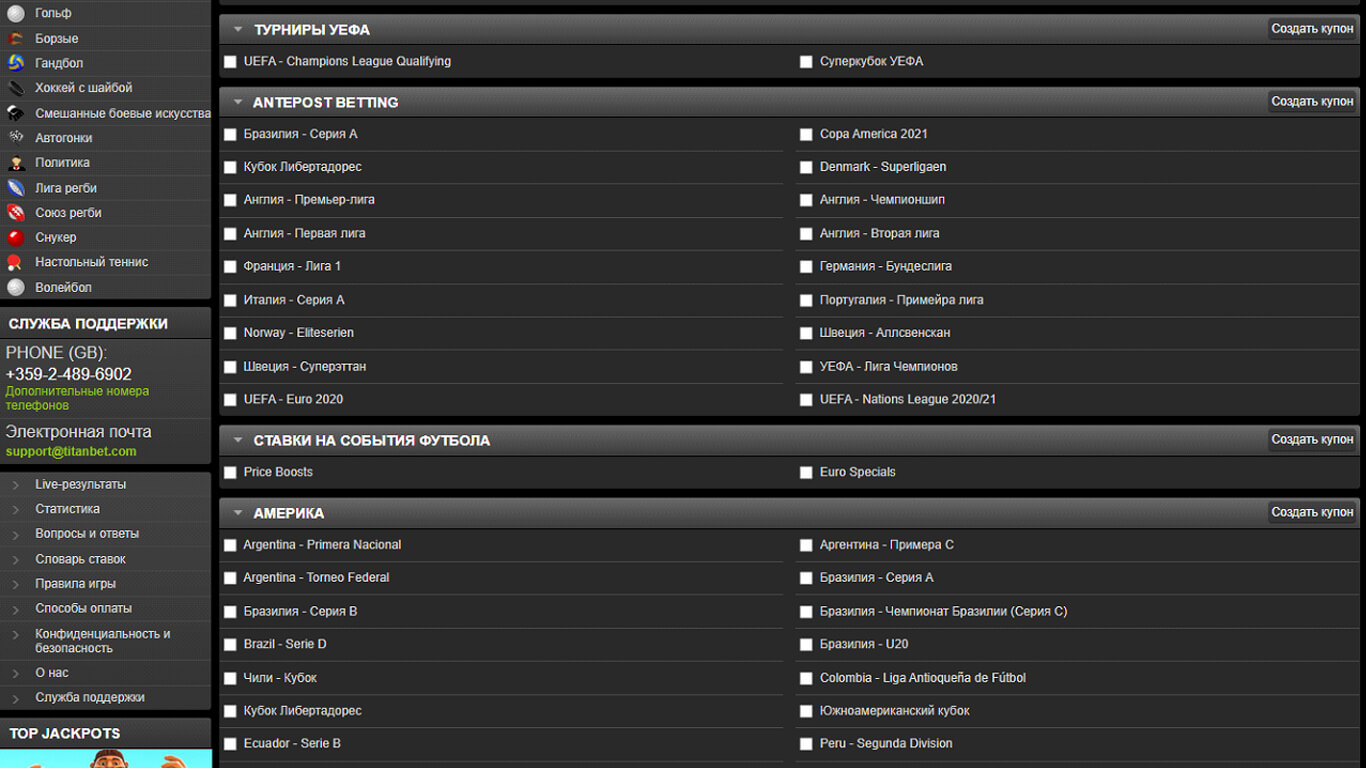
Task: Click the support@titanbet.com email link
Action: click(x=71, y=451)
